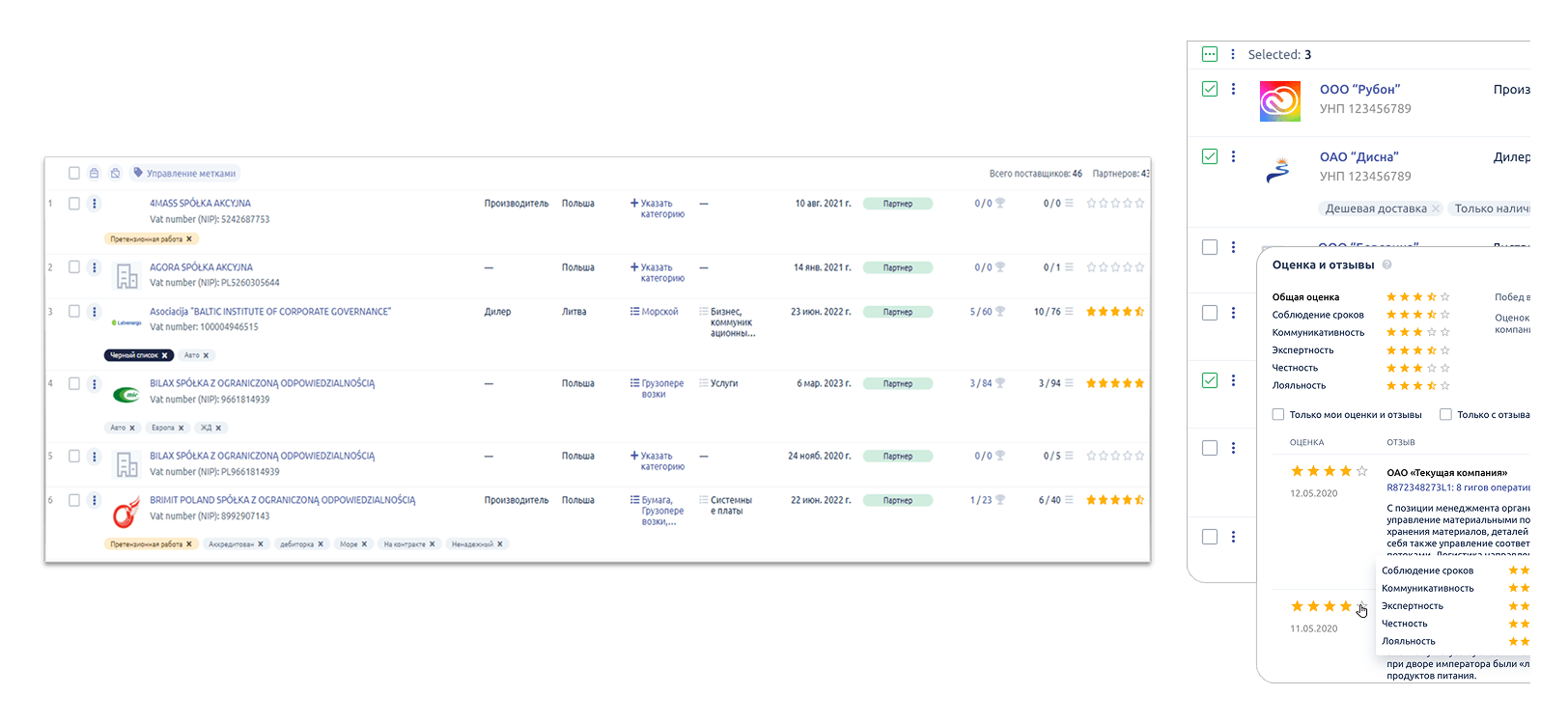Image resolution: width=1568 pixels, height=724 pixels.
Task: Click the crossed-out box icon in header
Action: click(115, 174)
